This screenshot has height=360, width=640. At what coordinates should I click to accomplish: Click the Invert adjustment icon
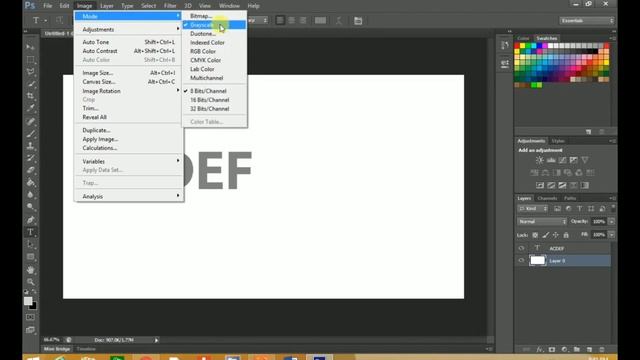tap(540, 185)
